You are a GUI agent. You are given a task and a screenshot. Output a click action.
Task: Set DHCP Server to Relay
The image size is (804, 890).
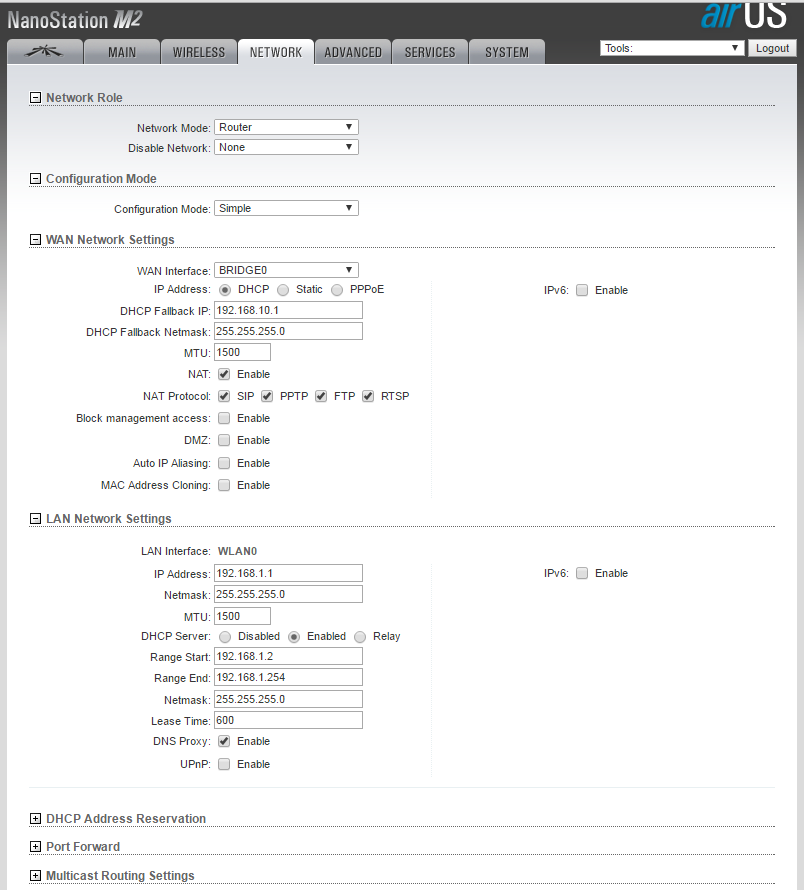360,637
